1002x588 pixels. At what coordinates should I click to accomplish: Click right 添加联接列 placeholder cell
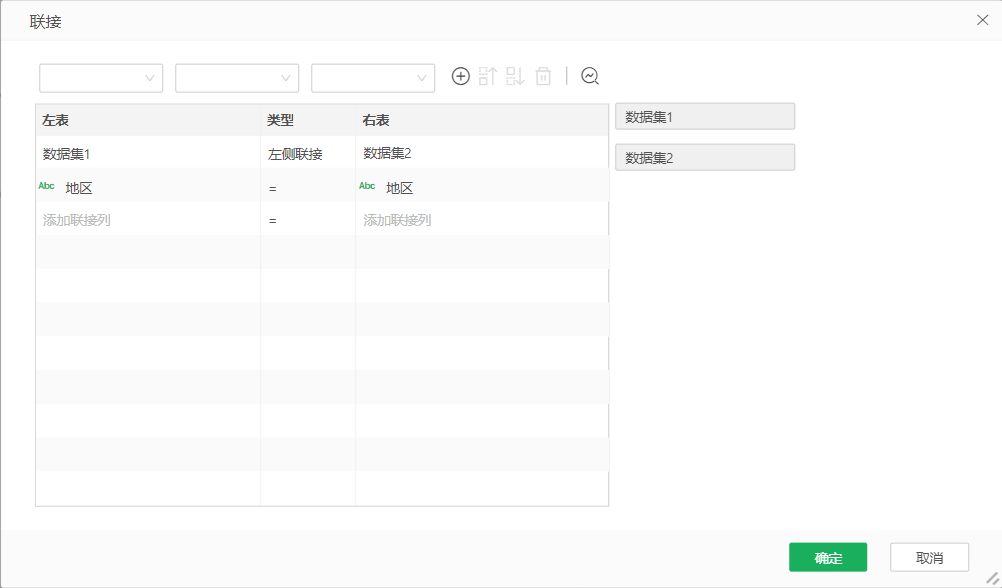coord(397,220)
